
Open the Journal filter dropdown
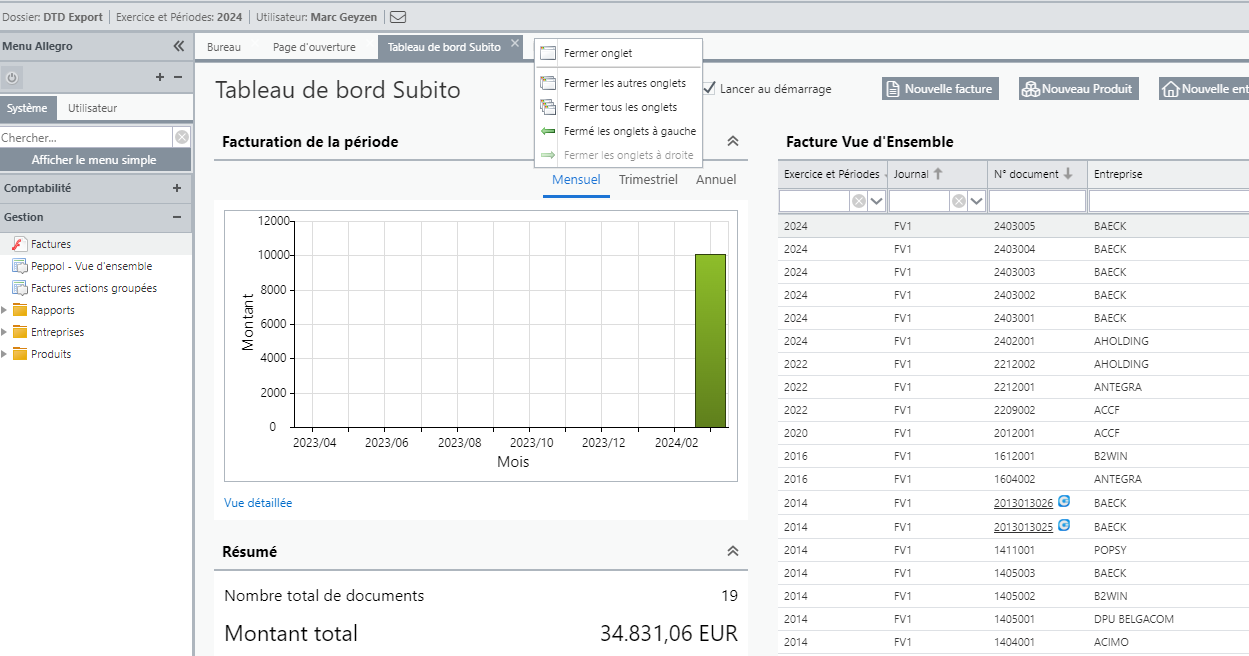pyautogui.click(x=977, y=201)
